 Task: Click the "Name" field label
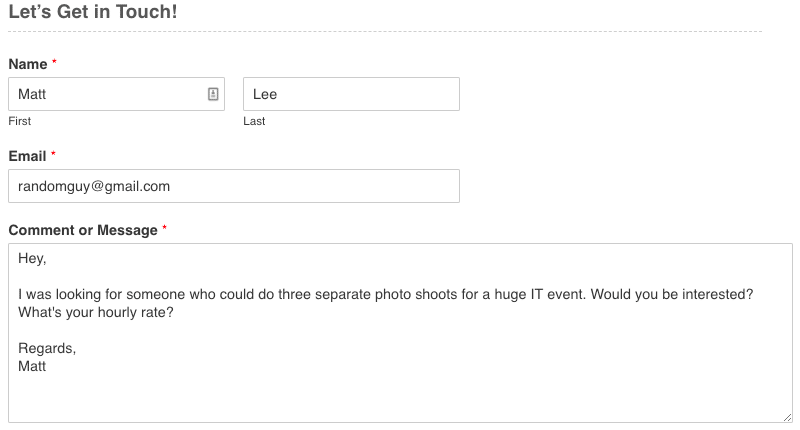click(x=28, y=64)
